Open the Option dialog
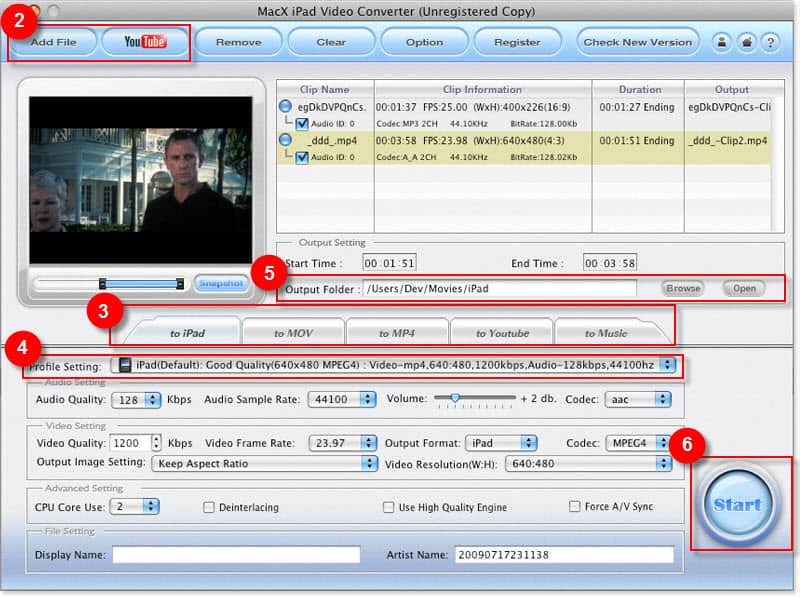 [424, 42]
